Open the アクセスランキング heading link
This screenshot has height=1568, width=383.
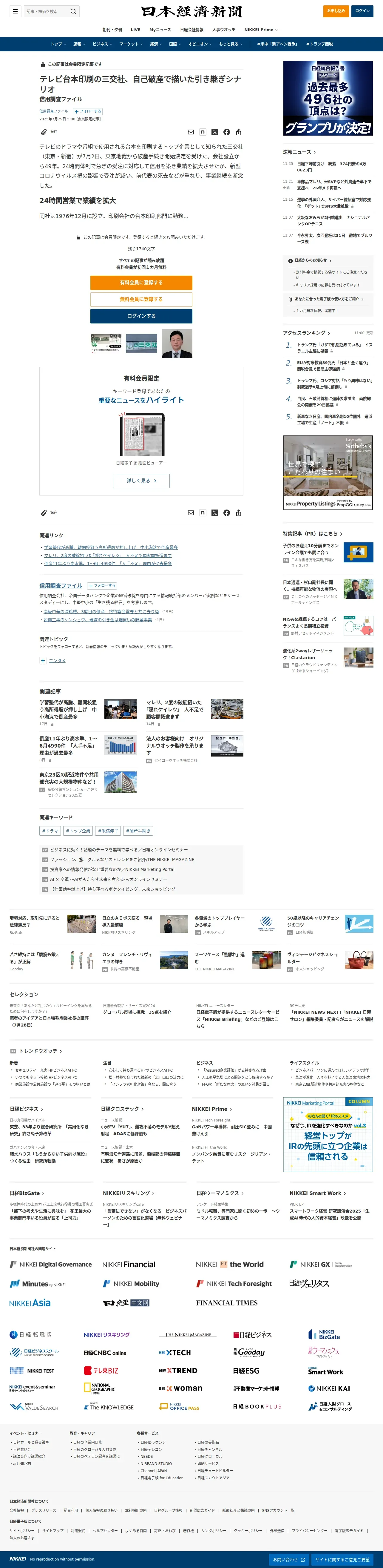[306, 333]
